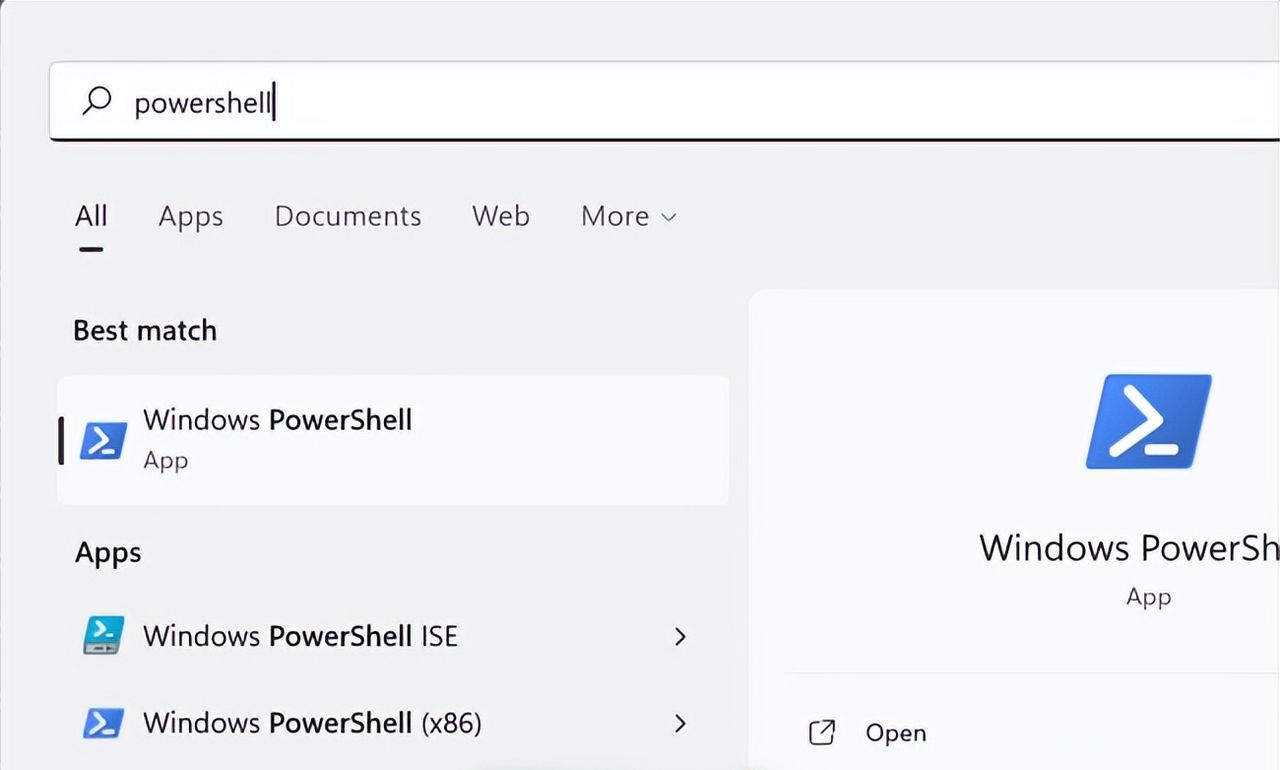This screenshot has height=770, width=1280.
Task: Launch PowerShell ISE from Apps list
Action: (x=300, y=636)
